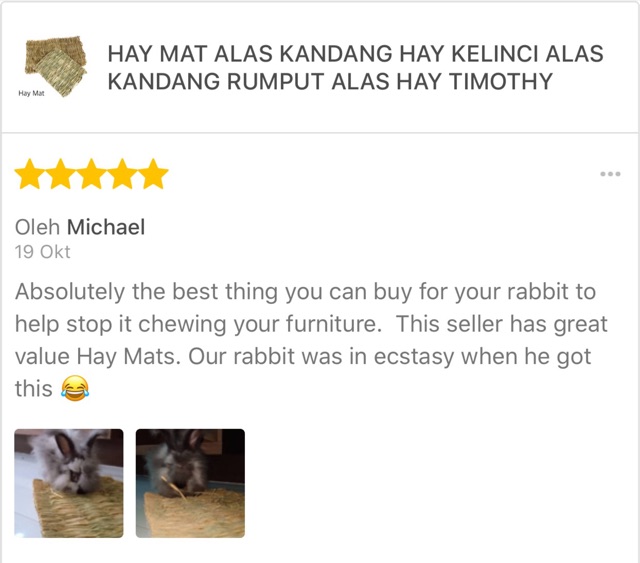The width and height of the screenshot is (640, 563).
Task: Click the fifth yellow rating star
Action: pyautogui.click(x=153, y=174)
